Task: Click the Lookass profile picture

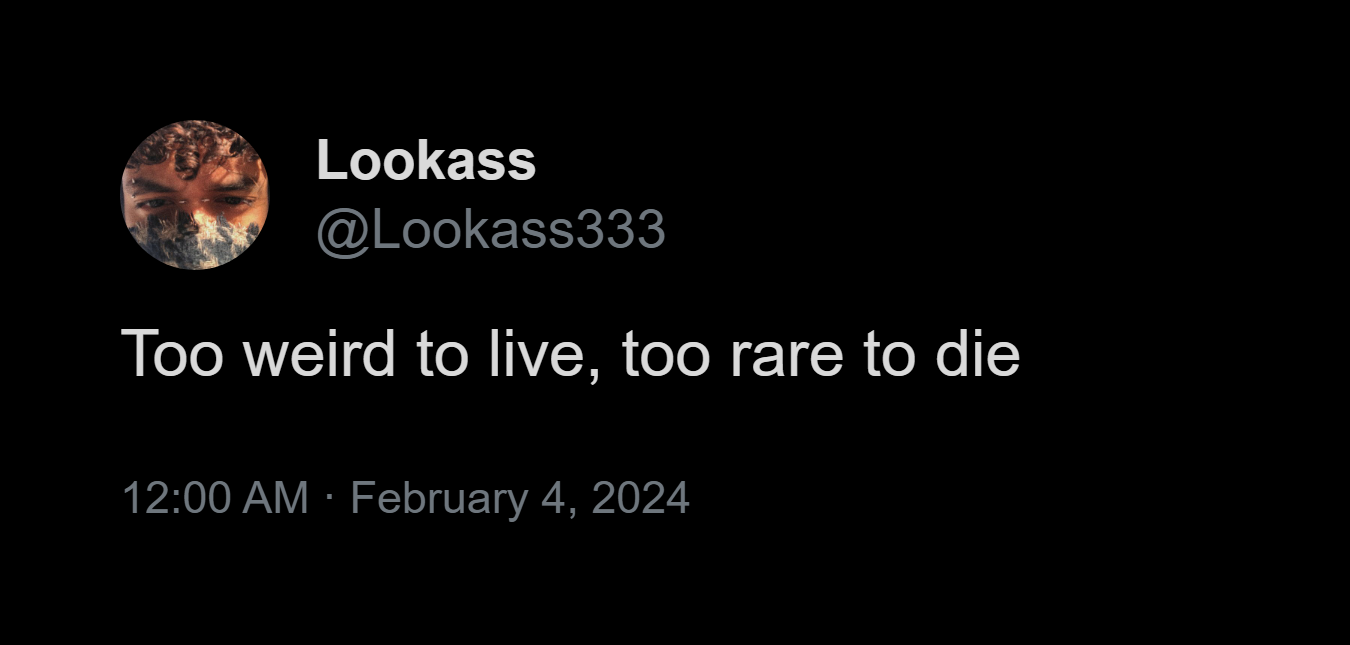Action: (194, 195)
